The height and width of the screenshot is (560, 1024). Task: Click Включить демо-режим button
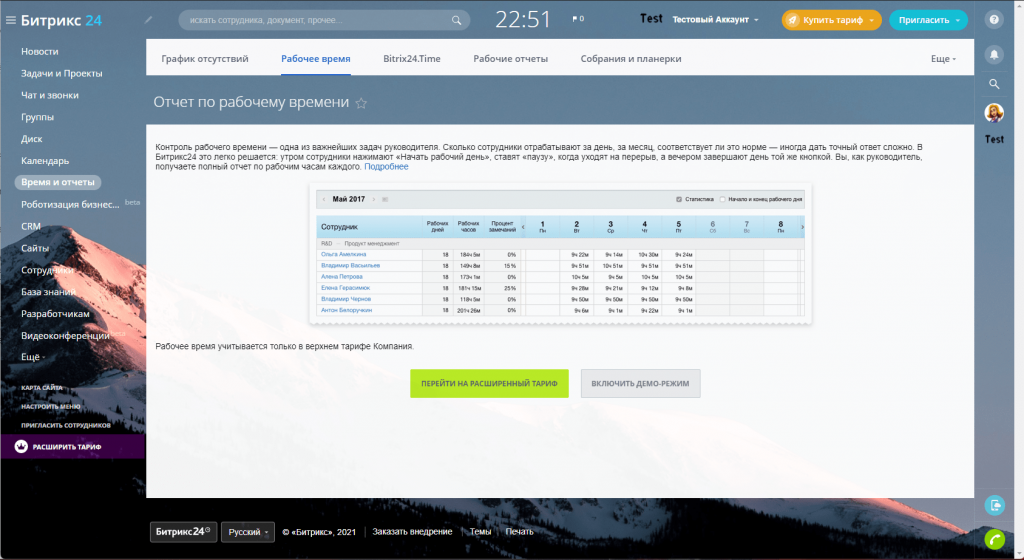640,384
